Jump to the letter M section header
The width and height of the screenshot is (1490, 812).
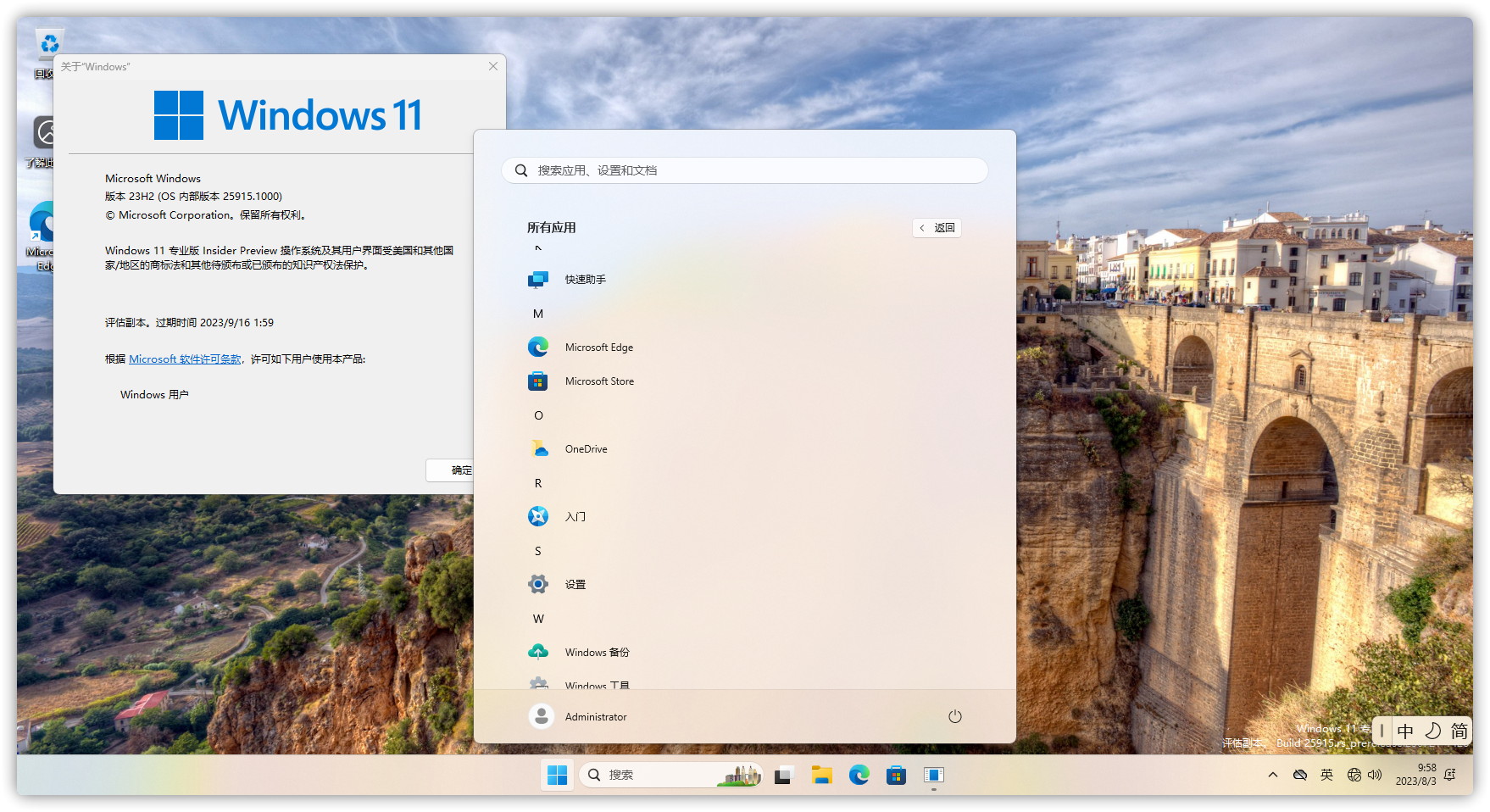538,314
